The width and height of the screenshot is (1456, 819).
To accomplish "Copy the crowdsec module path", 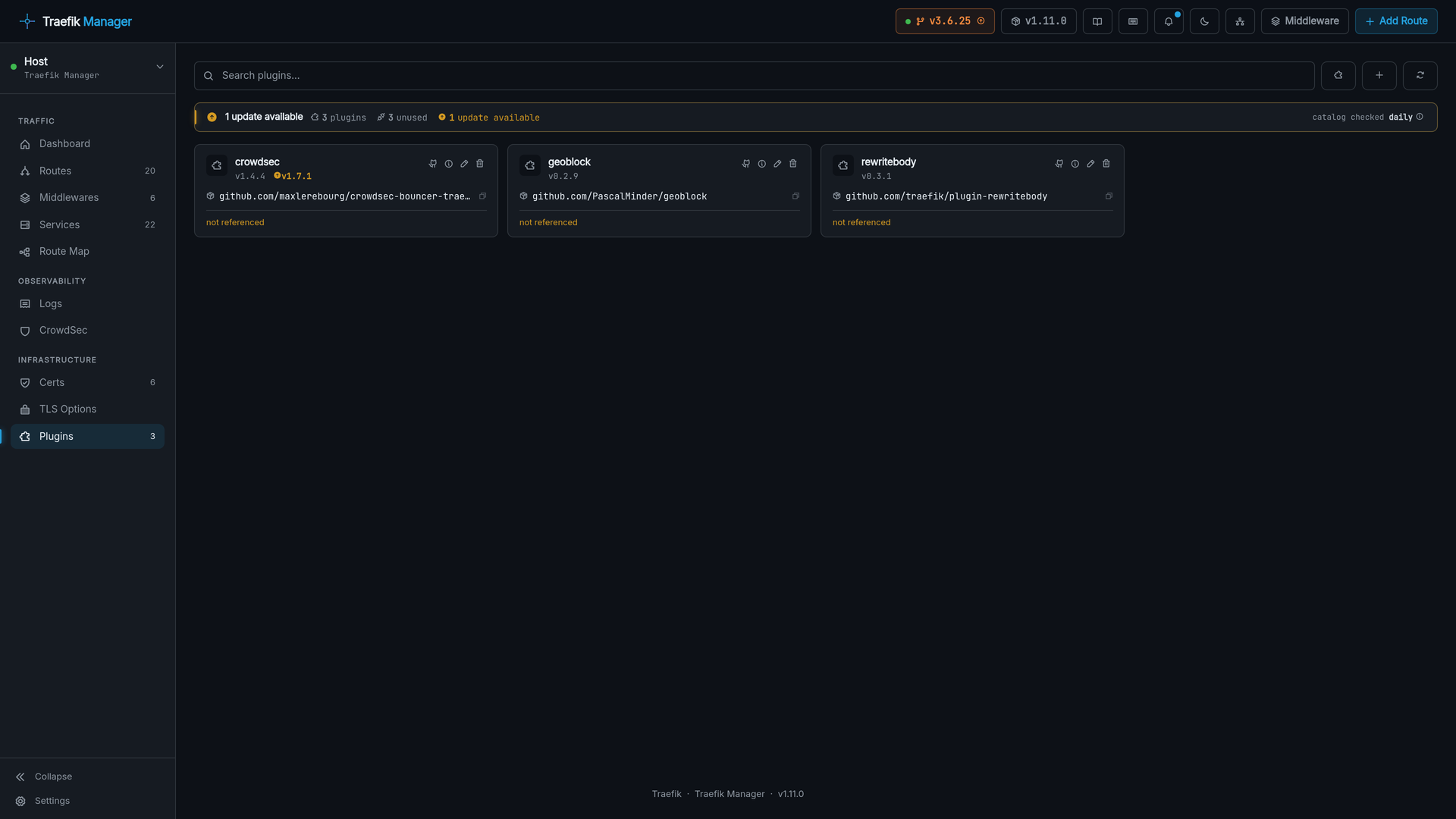I will (x=482, y=196).
